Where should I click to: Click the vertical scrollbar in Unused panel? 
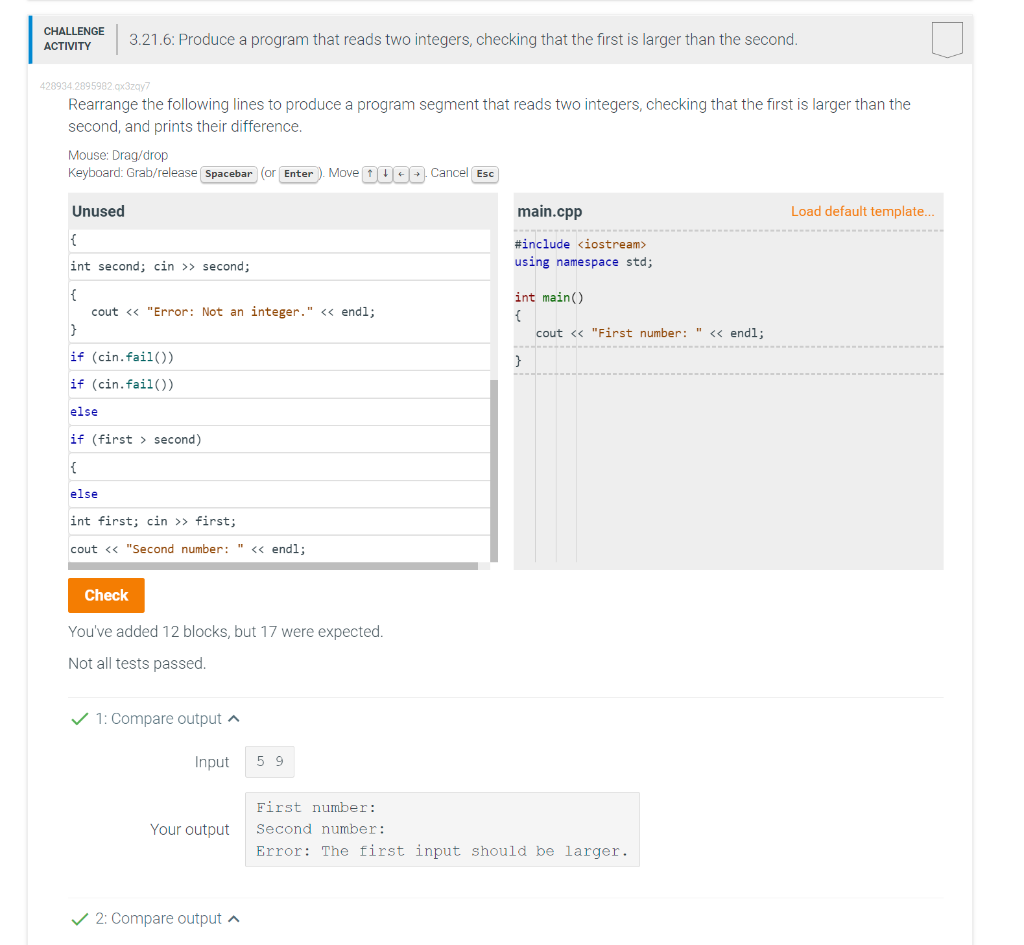pos(494,470)
